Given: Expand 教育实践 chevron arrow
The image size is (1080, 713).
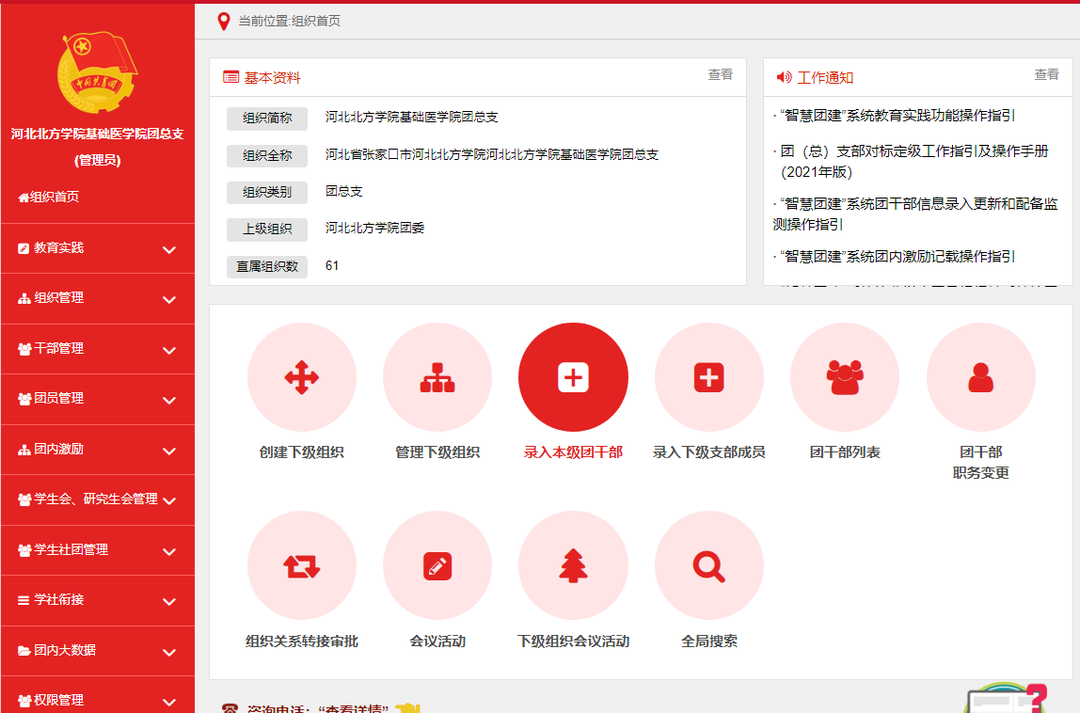Looking at the screenshot, I should click(169, 249).
